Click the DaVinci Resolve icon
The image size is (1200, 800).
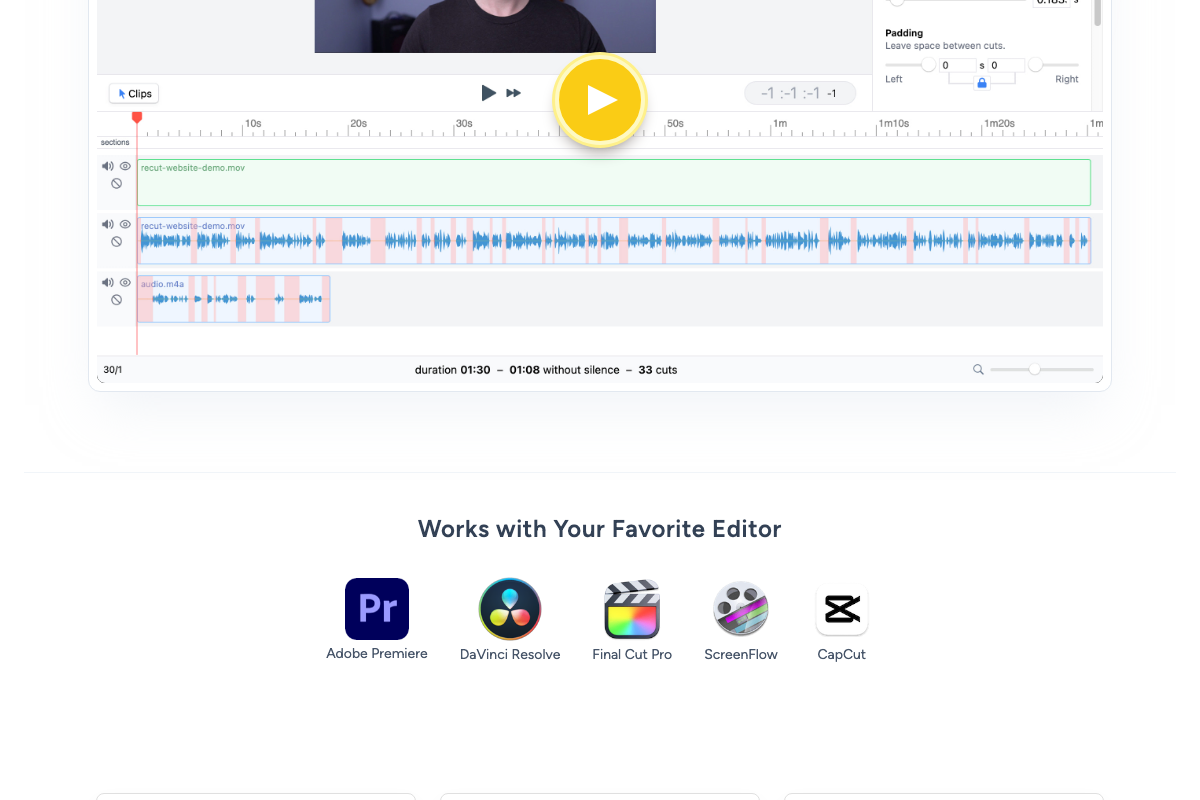click(x=509, y=609)
